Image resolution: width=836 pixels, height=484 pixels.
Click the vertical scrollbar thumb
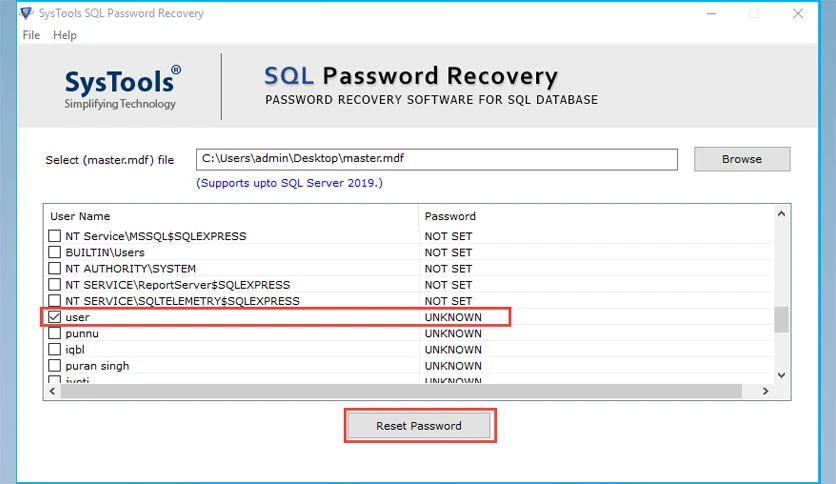pos(781,319)
